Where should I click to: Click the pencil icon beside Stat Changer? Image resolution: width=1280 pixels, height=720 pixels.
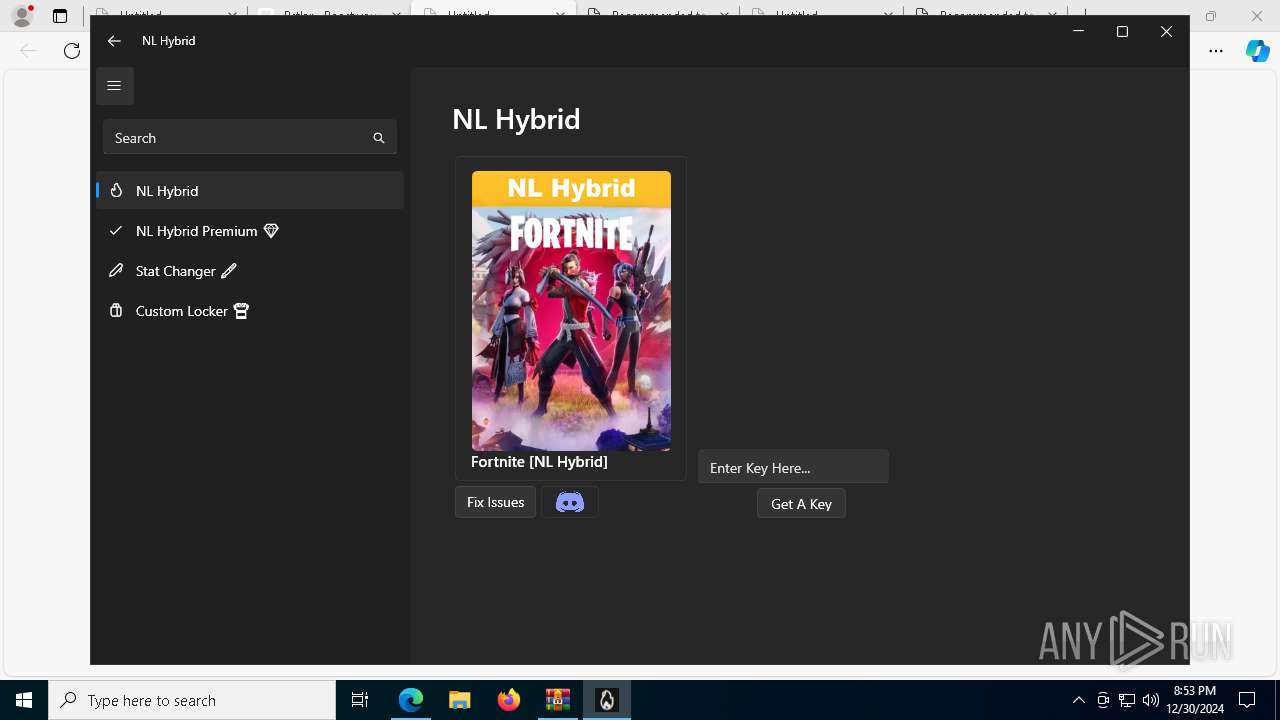coord(229,271)
